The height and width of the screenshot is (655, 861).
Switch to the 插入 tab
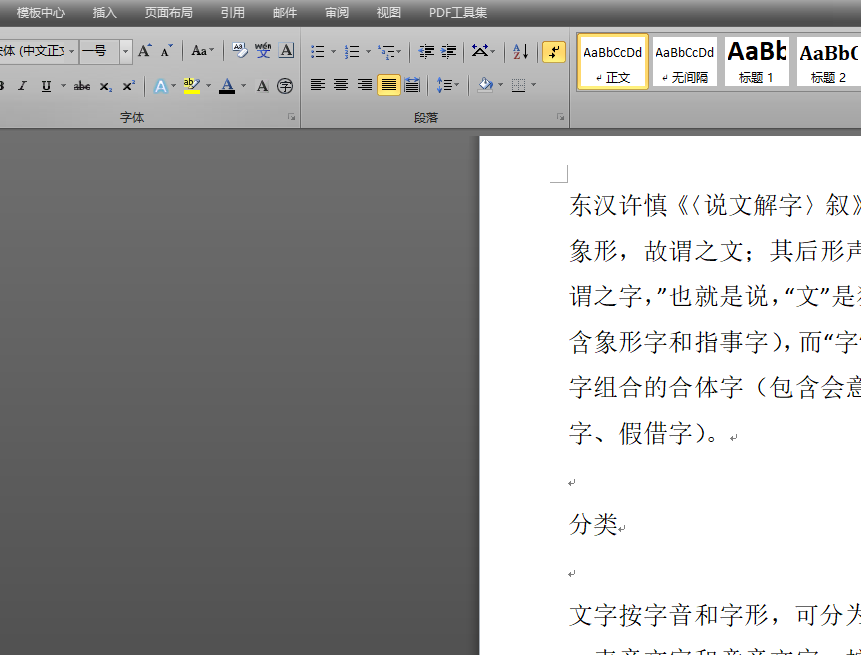[x=104, y=13]
